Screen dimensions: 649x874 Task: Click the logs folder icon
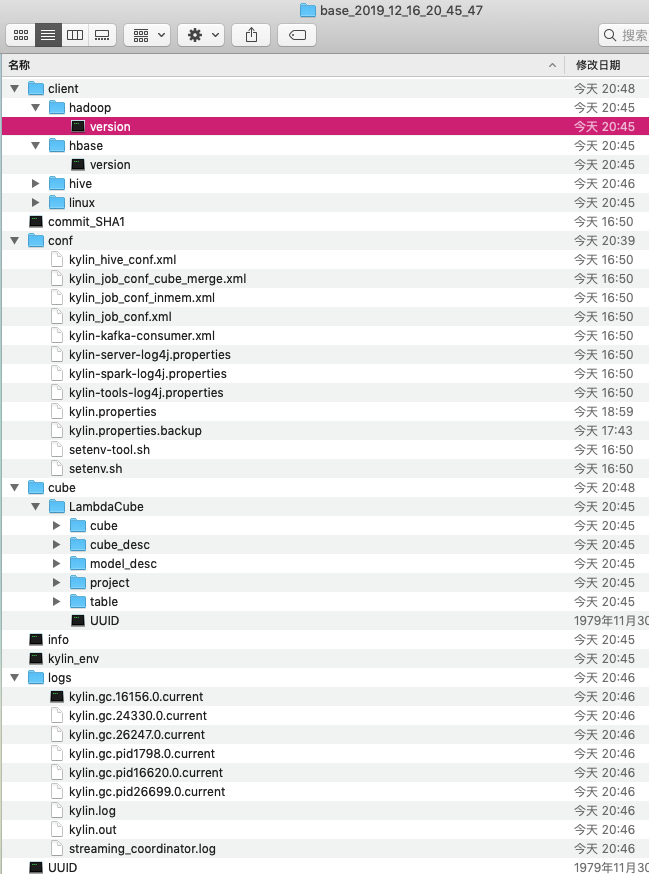(x=36, y=677)
